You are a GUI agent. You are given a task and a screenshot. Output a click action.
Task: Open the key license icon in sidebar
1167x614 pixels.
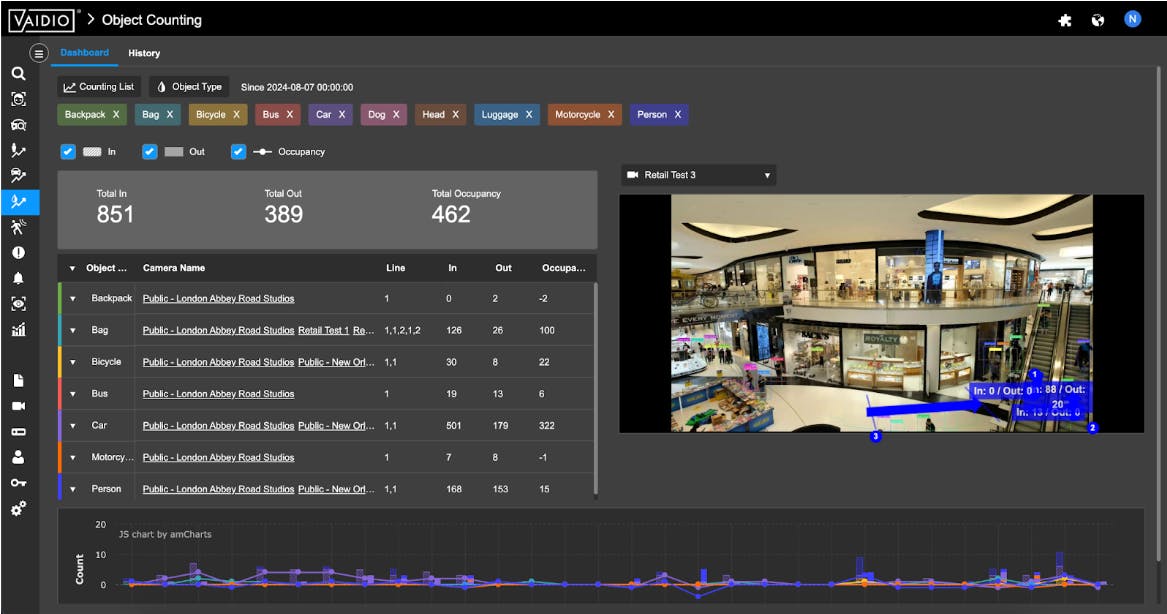point(18,483)
